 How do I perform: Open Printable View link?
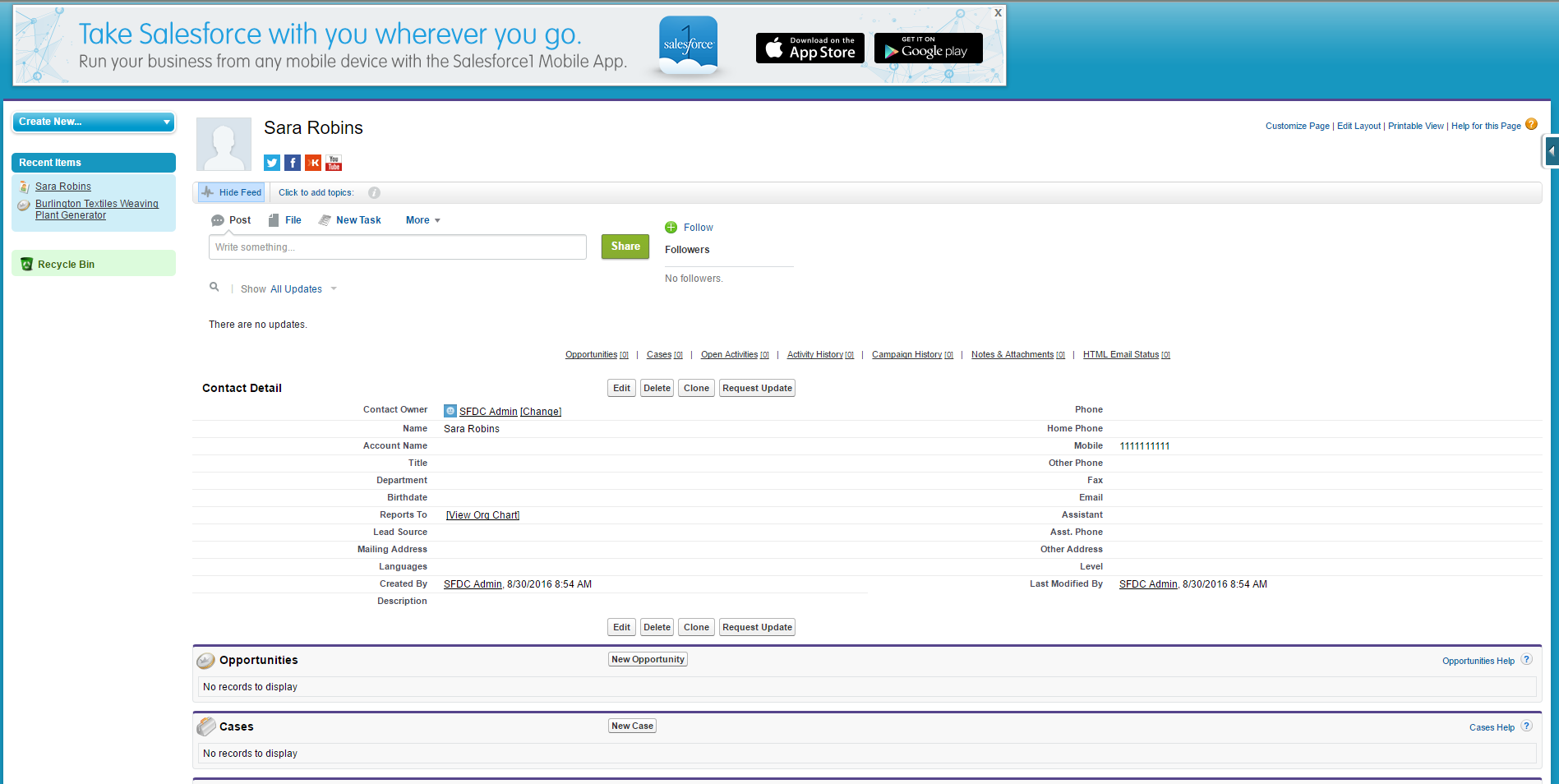(1415, 126)
